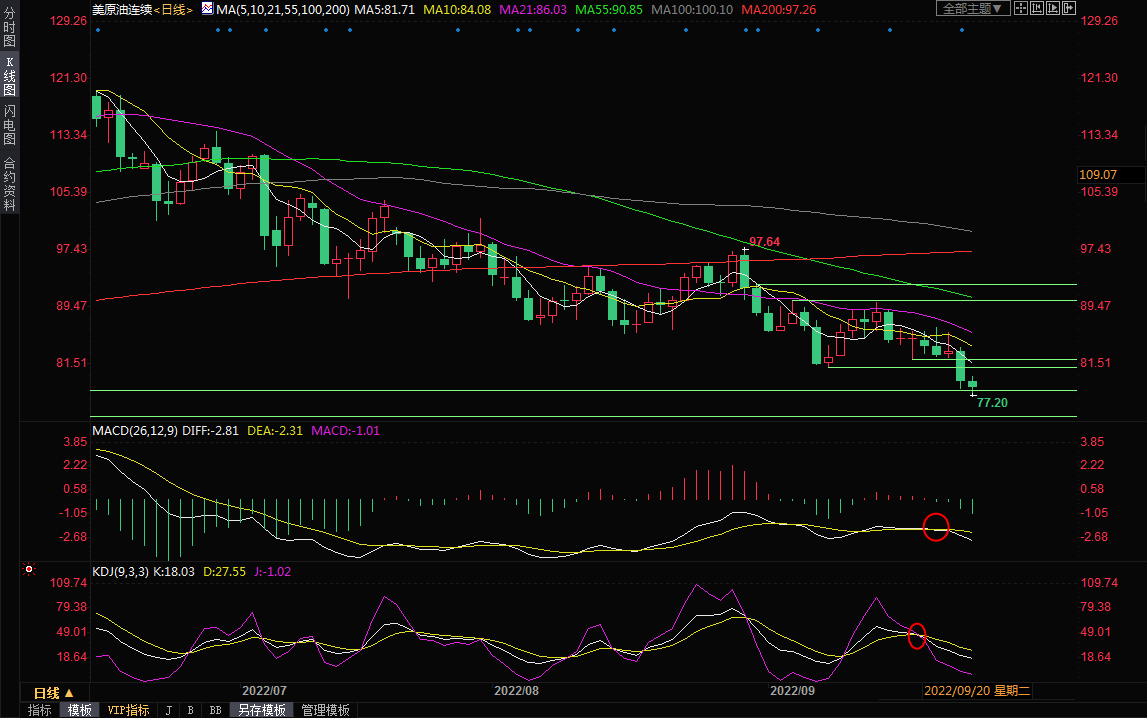Screen dimensions: 1147x718
Task: Click the red sun icon beside KDJ panel
Action: 29,570
